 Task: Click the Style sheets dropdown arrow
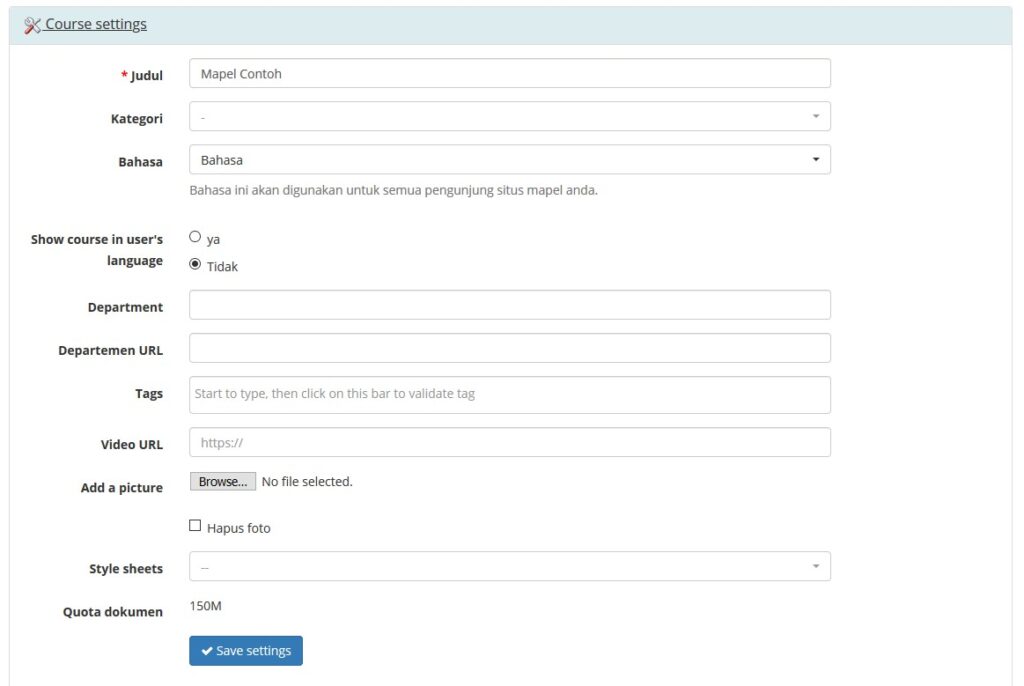click(x=815, y=567)
